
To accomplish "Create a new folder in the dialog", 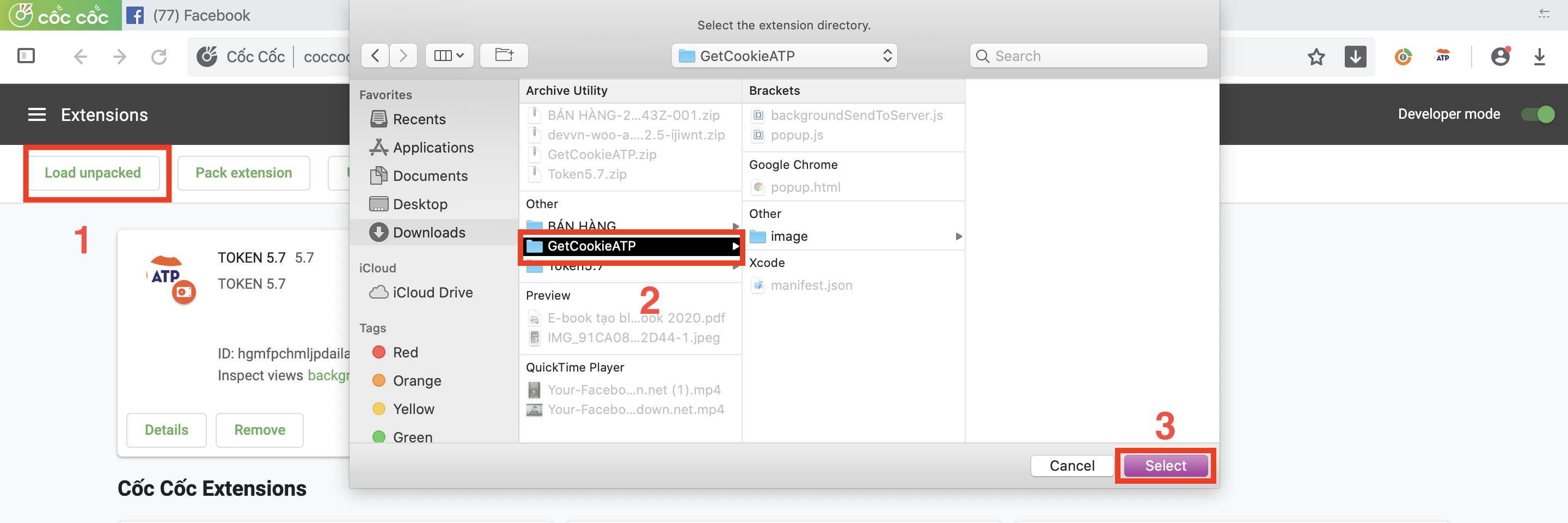I will tap(504, 56).
